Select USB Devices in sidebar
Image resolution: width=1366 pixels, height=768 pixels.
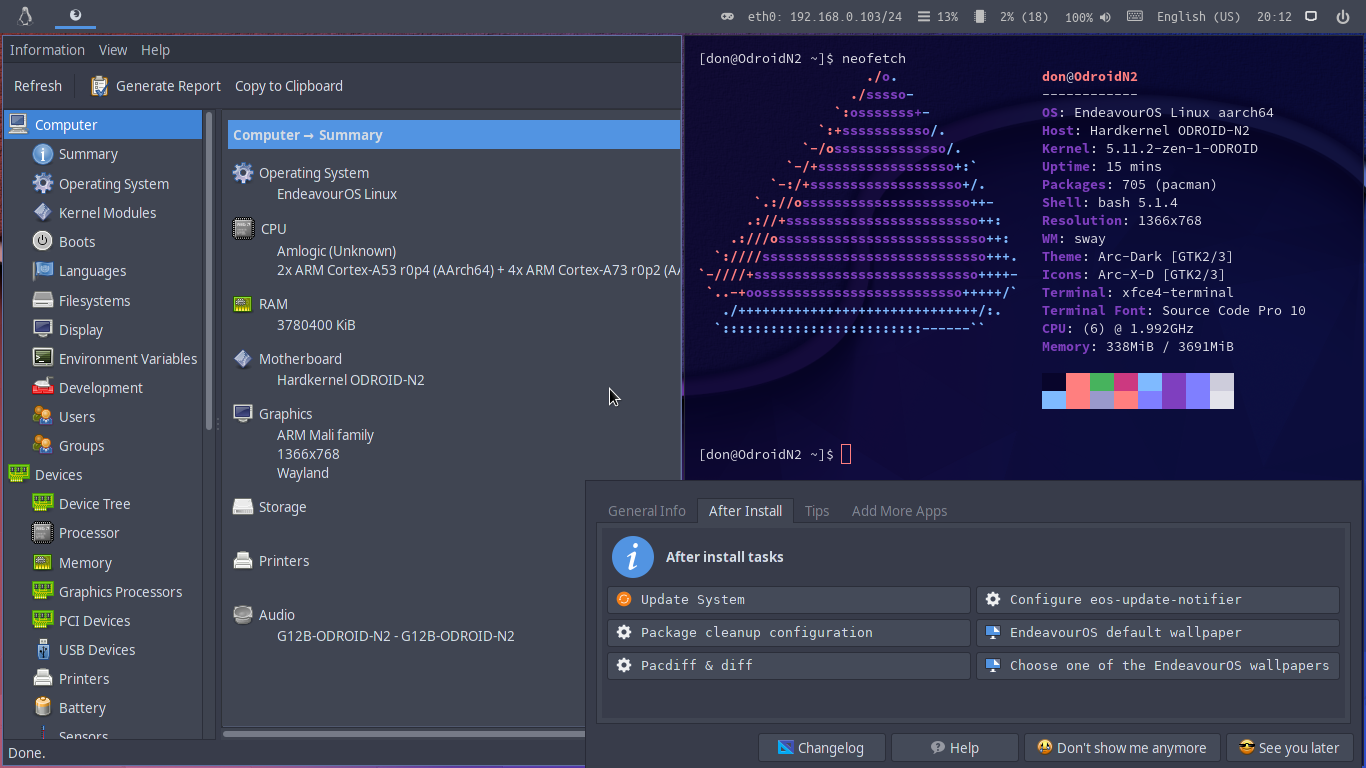pyautogui.click(x=96, y=649)
